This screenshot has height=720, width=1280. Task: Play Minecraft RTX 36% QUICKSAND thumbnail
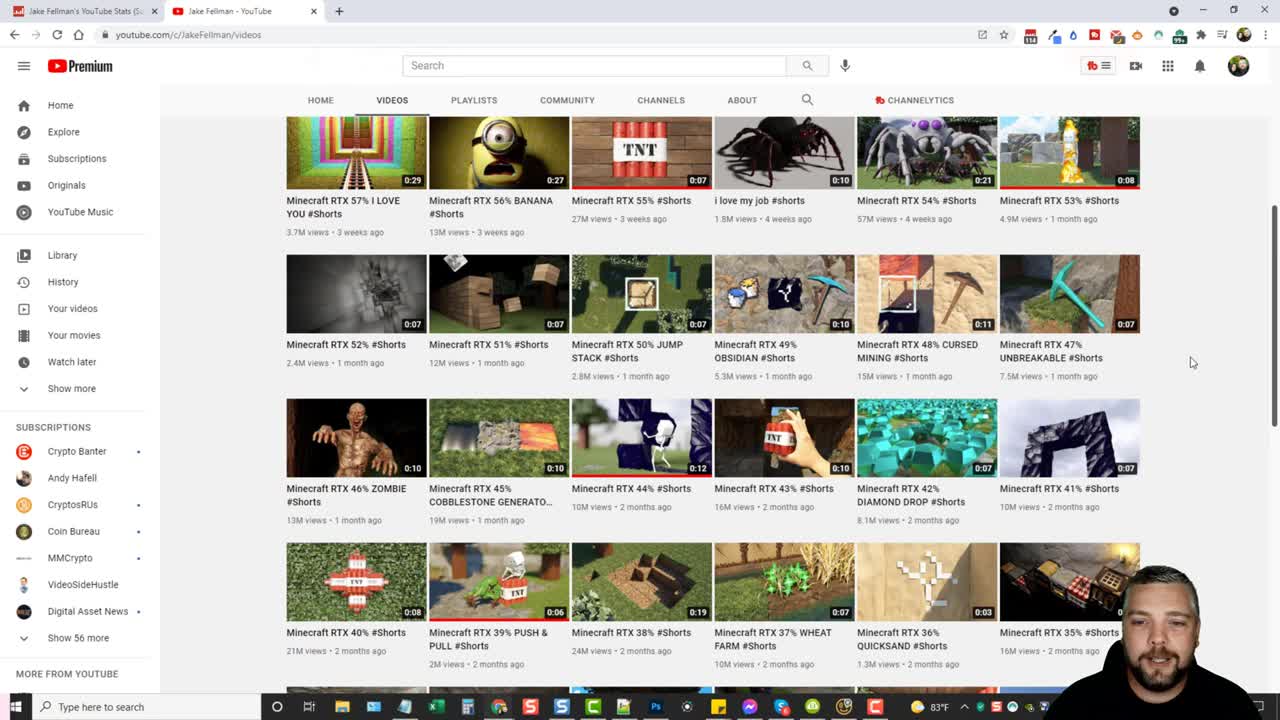(x=927, y=582)
